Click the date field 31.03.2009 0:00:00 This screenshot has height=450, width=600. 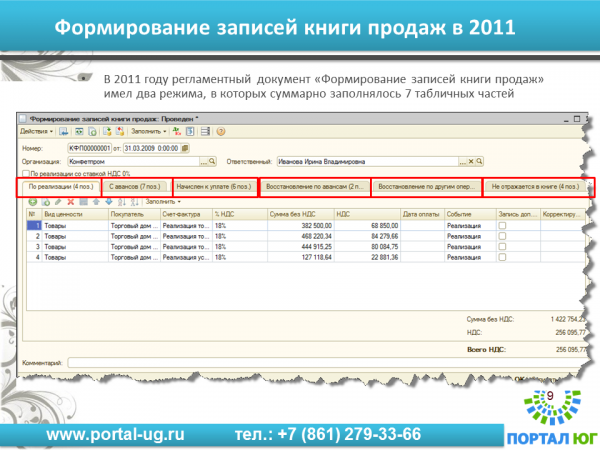pyautogui.click(x=152, y=148)
